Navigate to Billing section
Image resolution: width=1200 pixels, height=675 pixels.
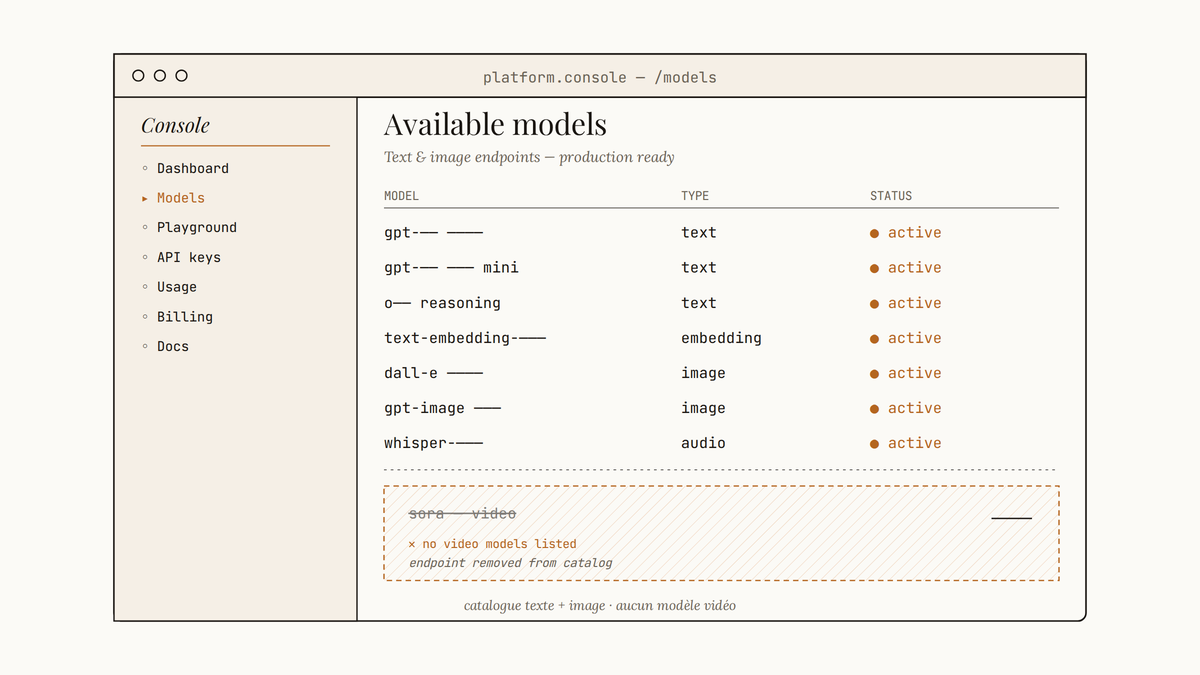[185, 316]
